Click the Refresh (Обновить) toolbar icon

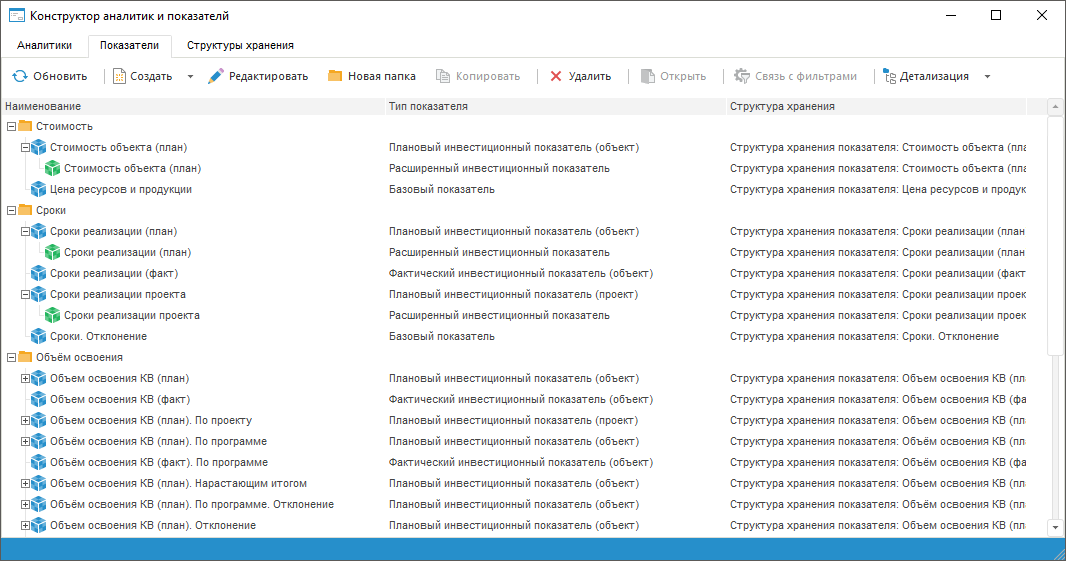point(20,76)
